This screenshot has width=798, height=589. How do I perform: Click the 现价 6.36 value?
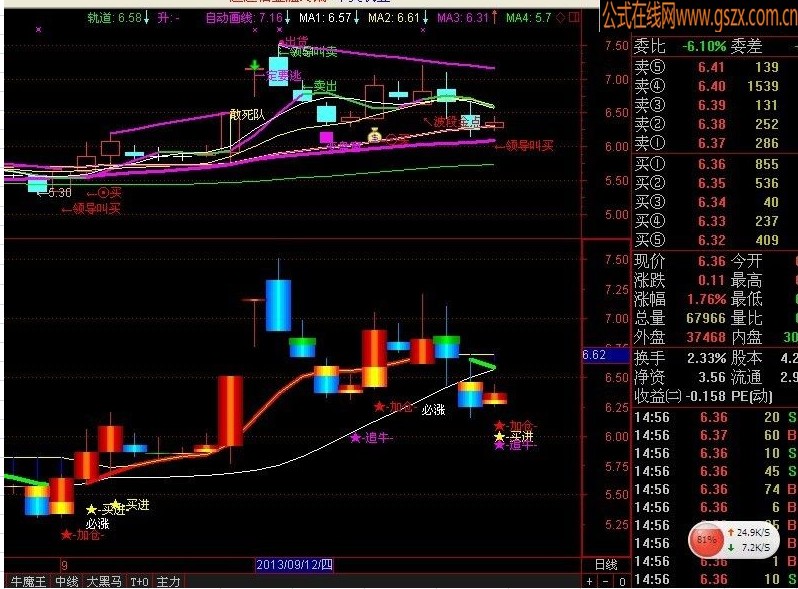711,261
